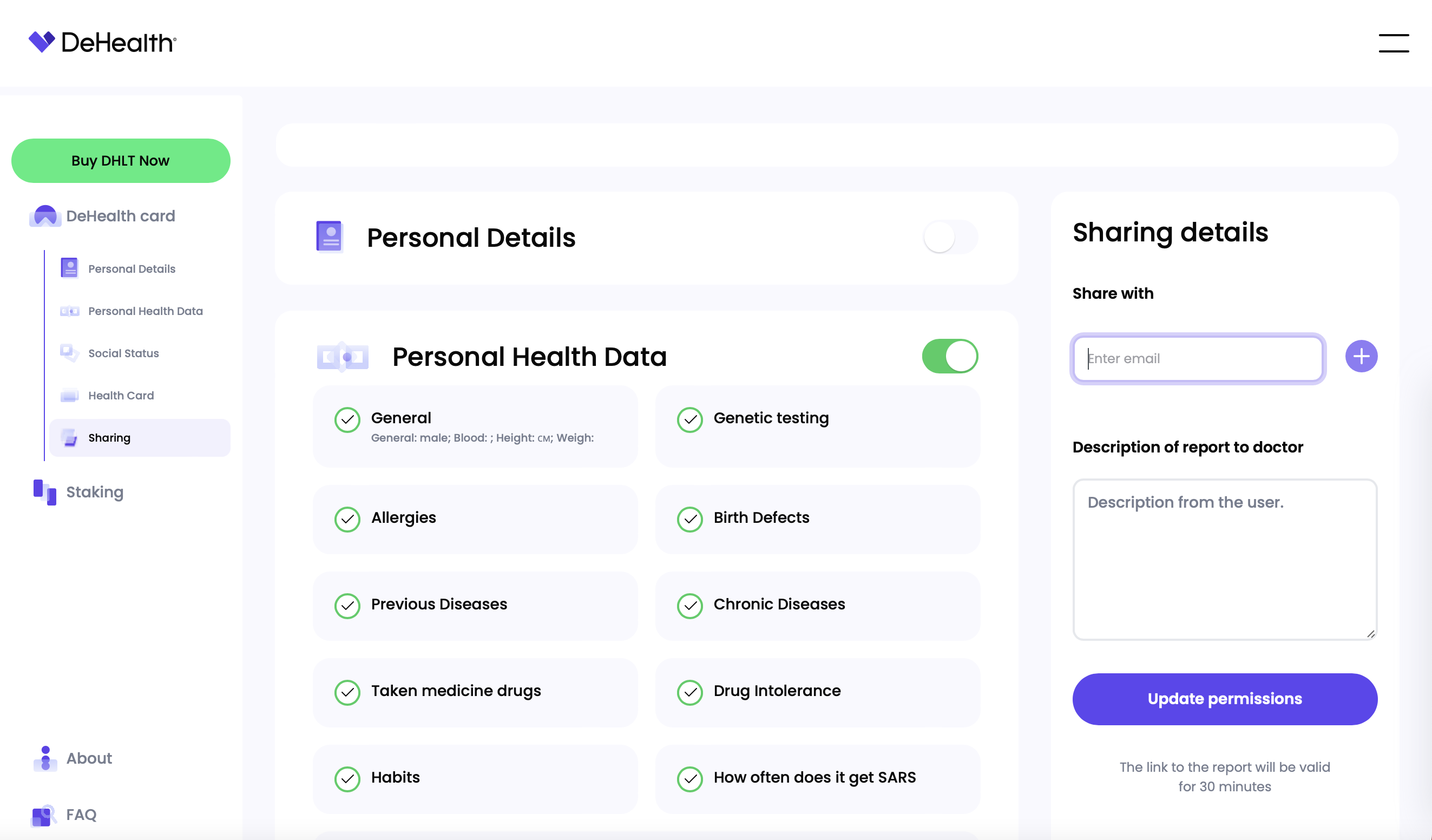The height and width of the screenshot is (840, 1432).
Task: Click the DeHealth logo
Action: (102, 42)
